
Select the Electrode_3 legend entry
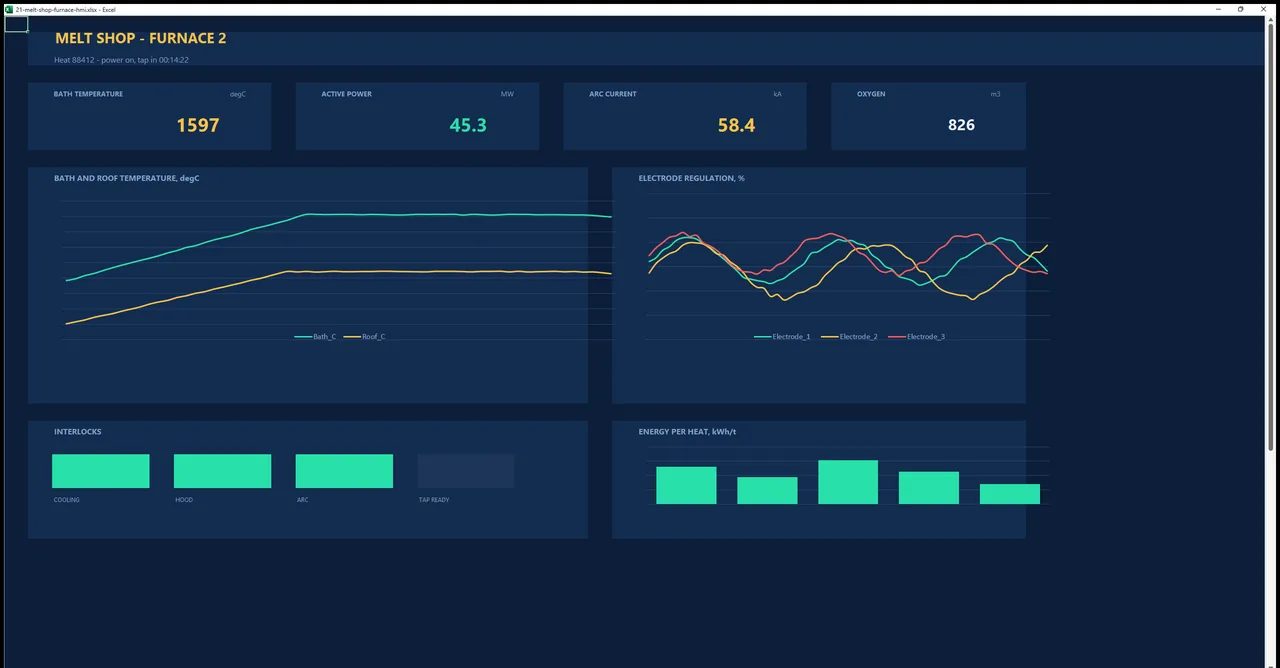coord(916,337)
